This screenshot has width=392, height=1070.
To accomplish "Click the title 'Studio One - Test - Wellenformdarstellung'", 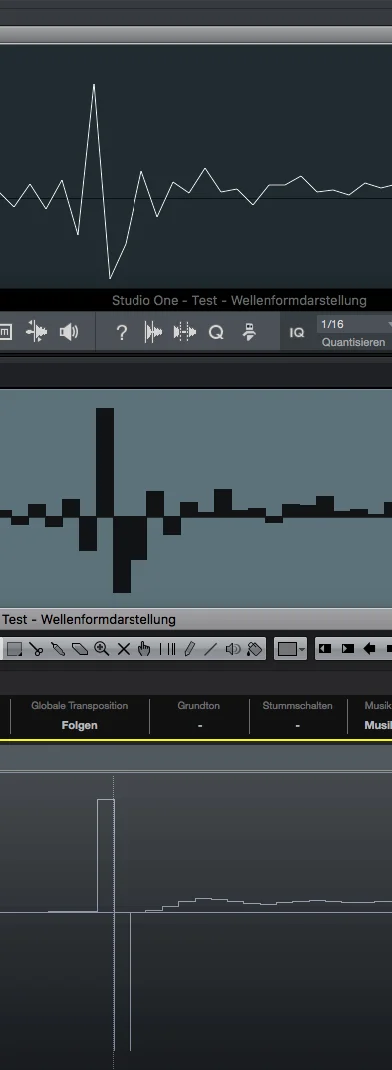I will [239, 300].
